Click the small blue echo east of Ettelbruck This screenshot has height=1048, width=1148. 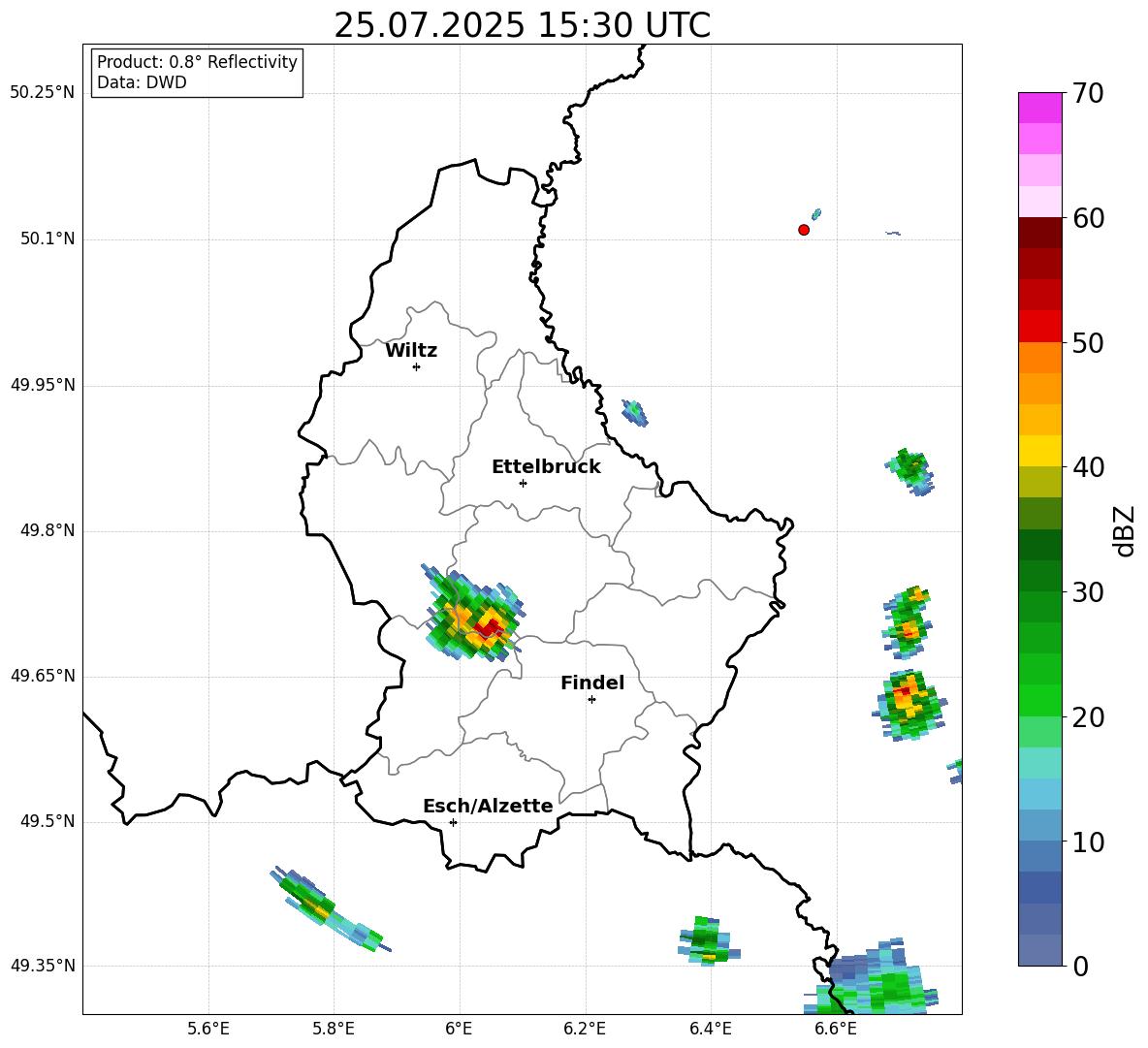pyautogui.click(x=635, y=413)
